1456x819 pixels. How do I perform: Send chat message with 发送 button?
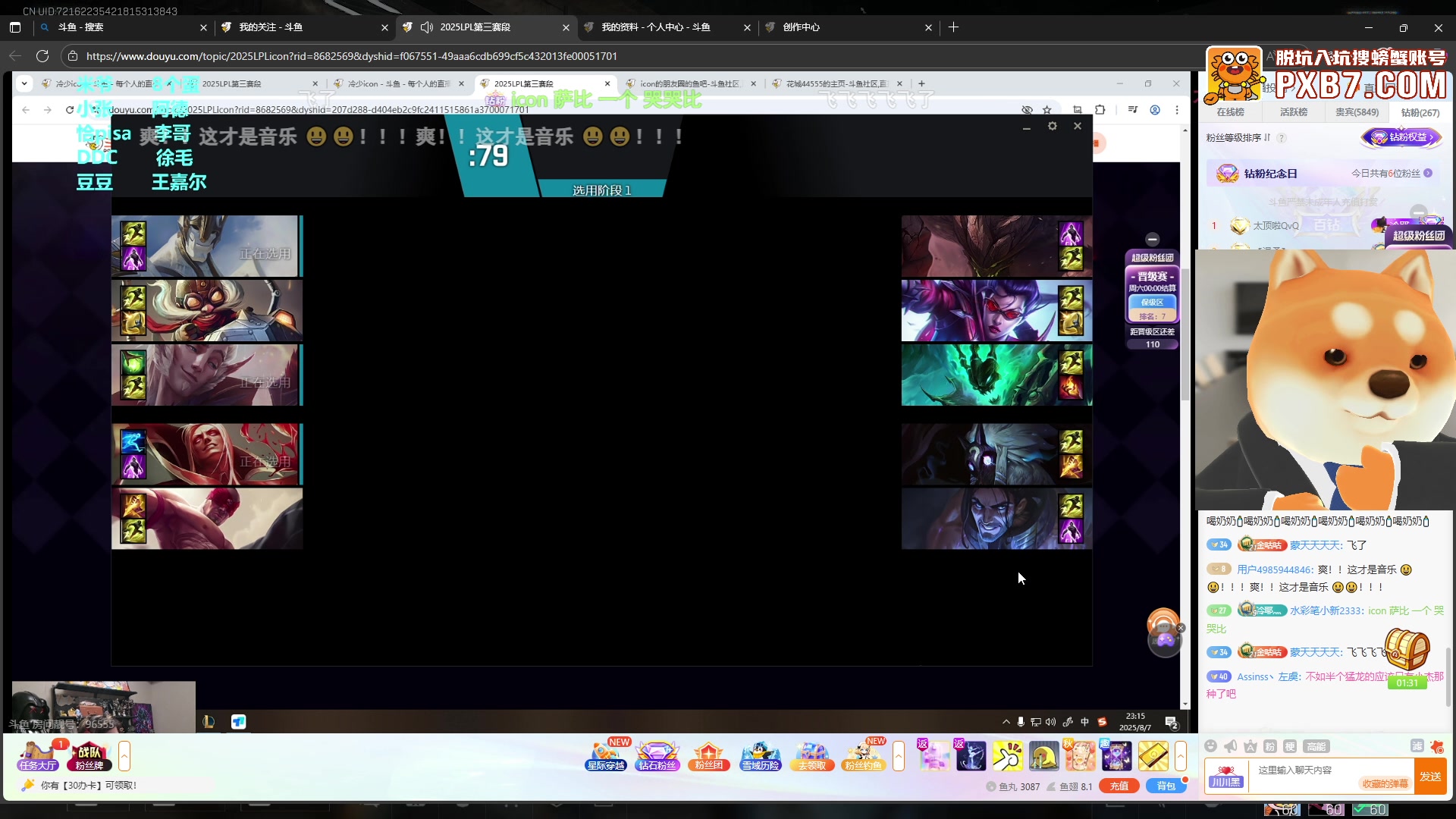[1430, 777]
